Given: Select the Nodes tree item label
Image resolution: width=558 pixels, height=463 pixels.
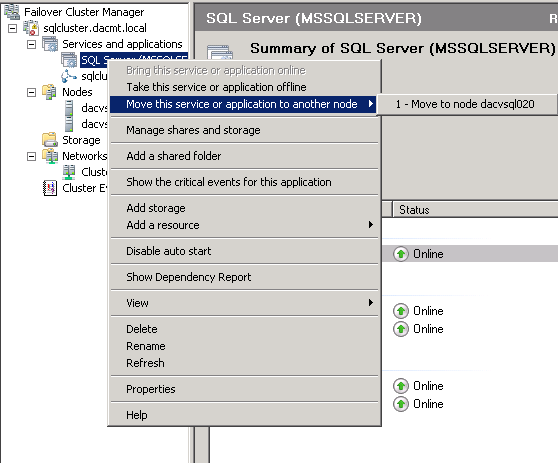Looking at the screenshot, I should coord(77,92).
